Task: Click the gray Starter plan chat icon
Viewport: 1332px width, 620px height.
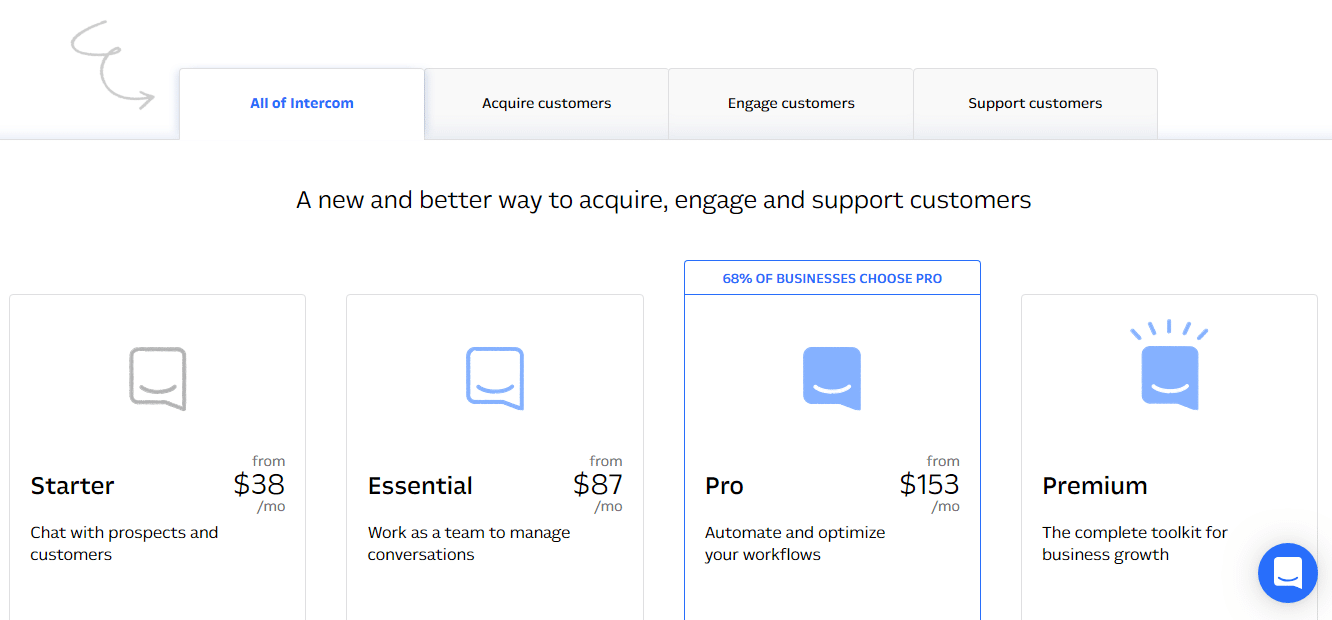Action: (158, 378)
